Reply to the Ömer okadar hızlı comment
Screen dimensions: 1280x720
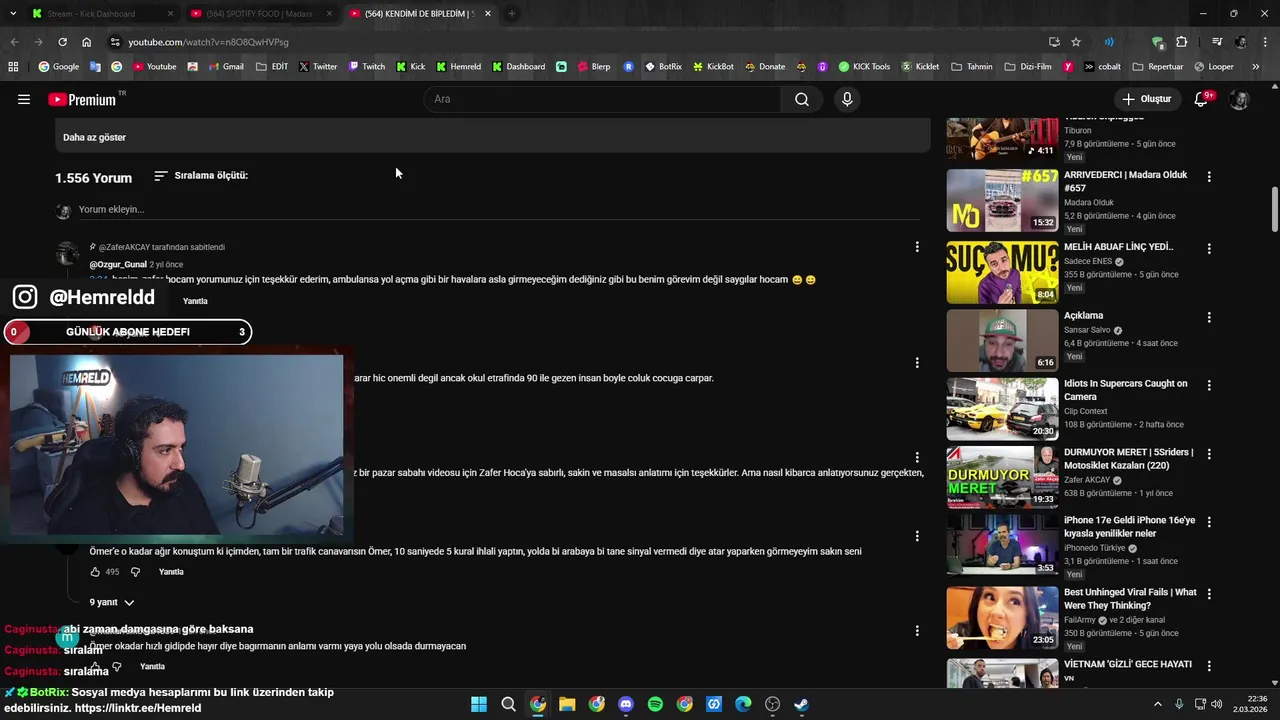(152, 666)
